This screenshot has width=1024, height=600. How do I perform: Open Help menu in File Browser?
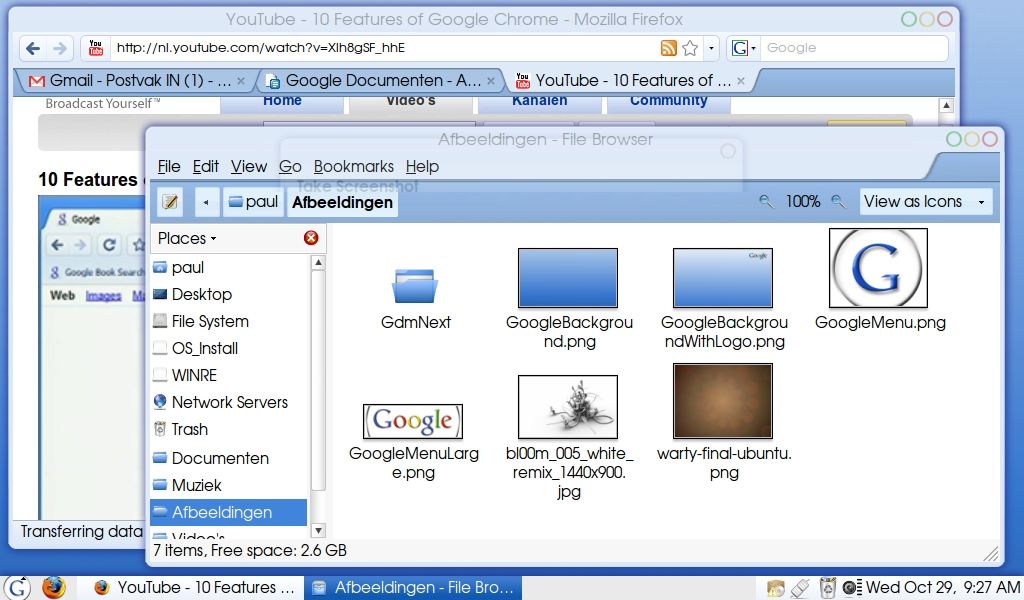422,166
